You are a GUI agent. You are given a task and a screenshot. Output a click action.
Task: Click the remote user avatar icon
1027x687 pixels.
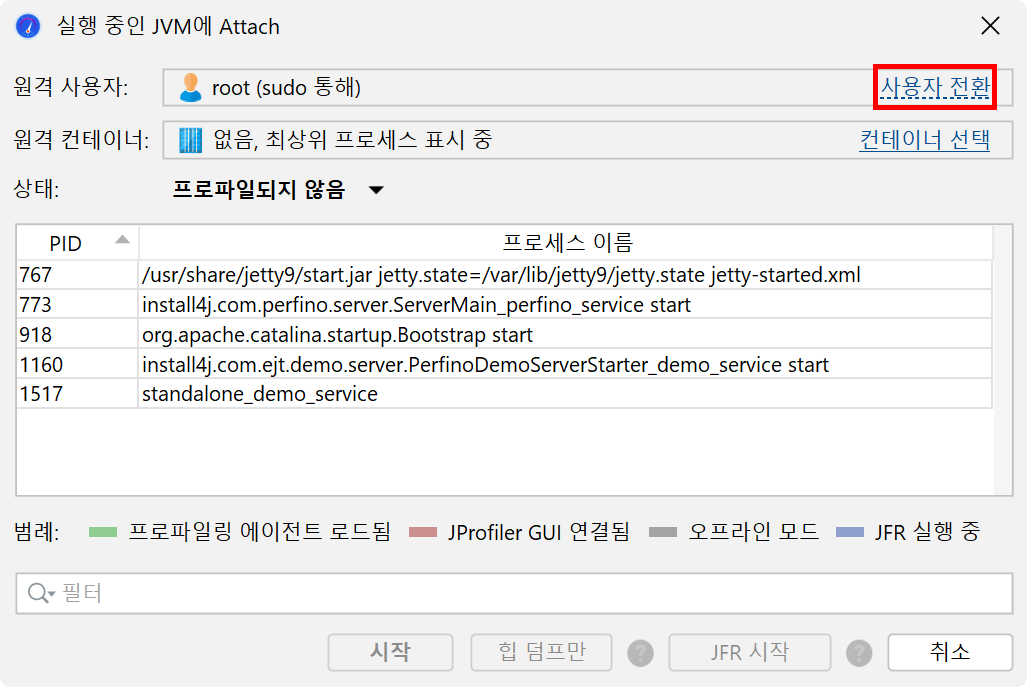pos(190,88)
